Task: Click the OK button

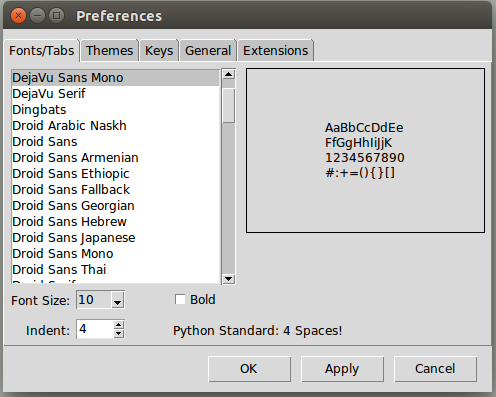Action: coord(249,369)
